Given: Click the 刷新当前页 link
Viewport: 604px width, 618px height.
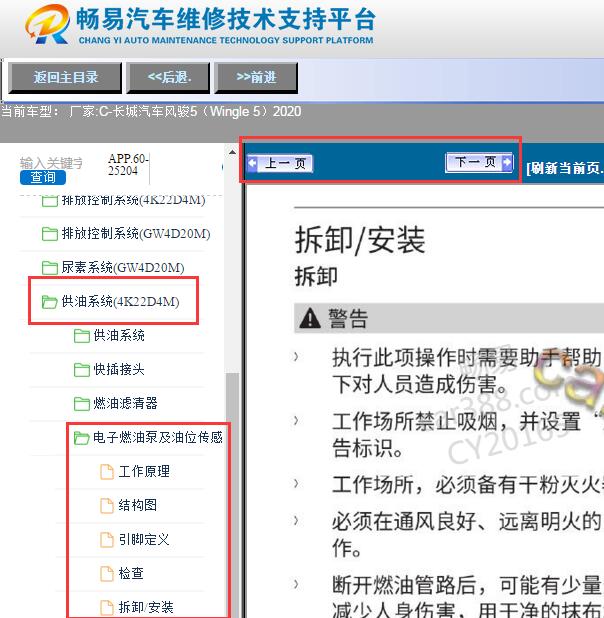Looking at the screenshot, I should tap(565, 168).
